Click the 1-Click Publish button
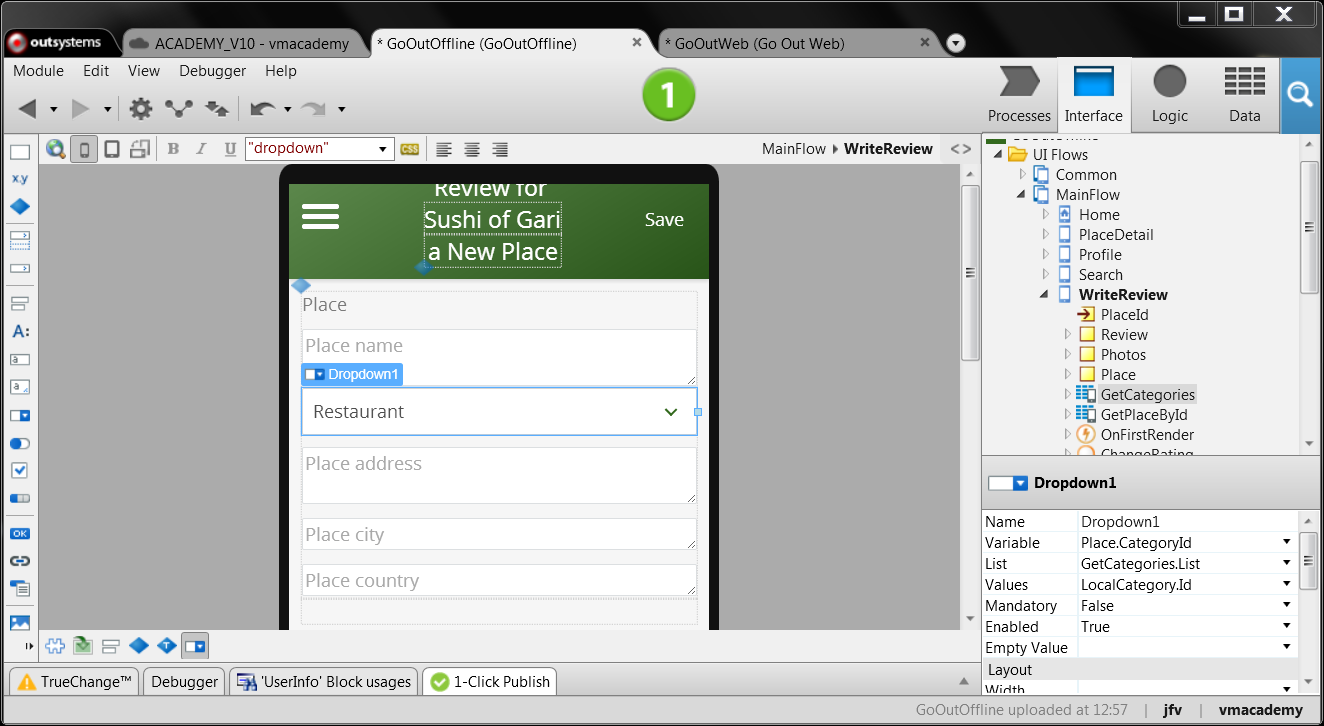The height and width of the screenshot is (726, 1324). pyautogui.click(x=489, y=681)
